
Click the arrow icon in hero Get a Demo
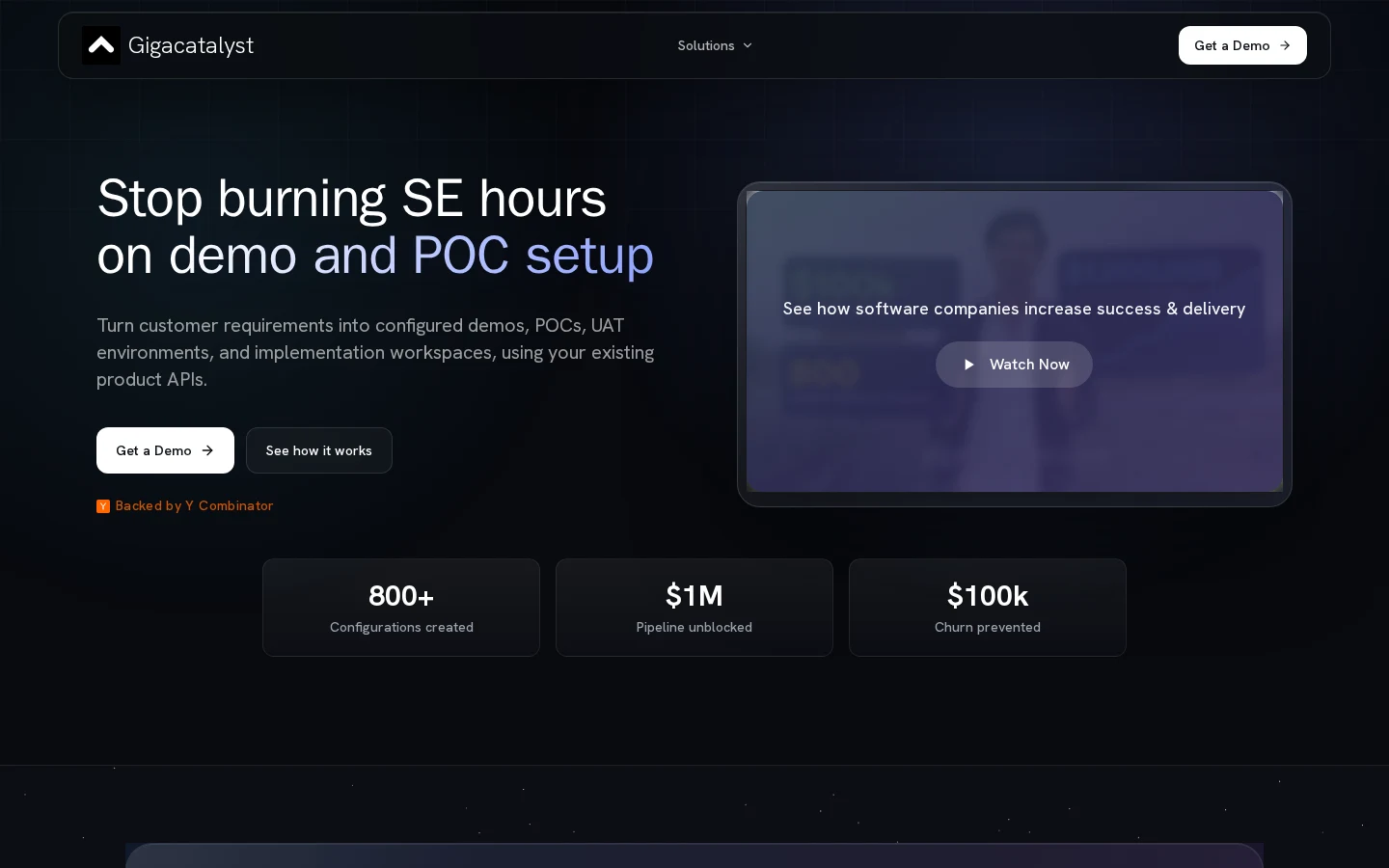[207, 450]
